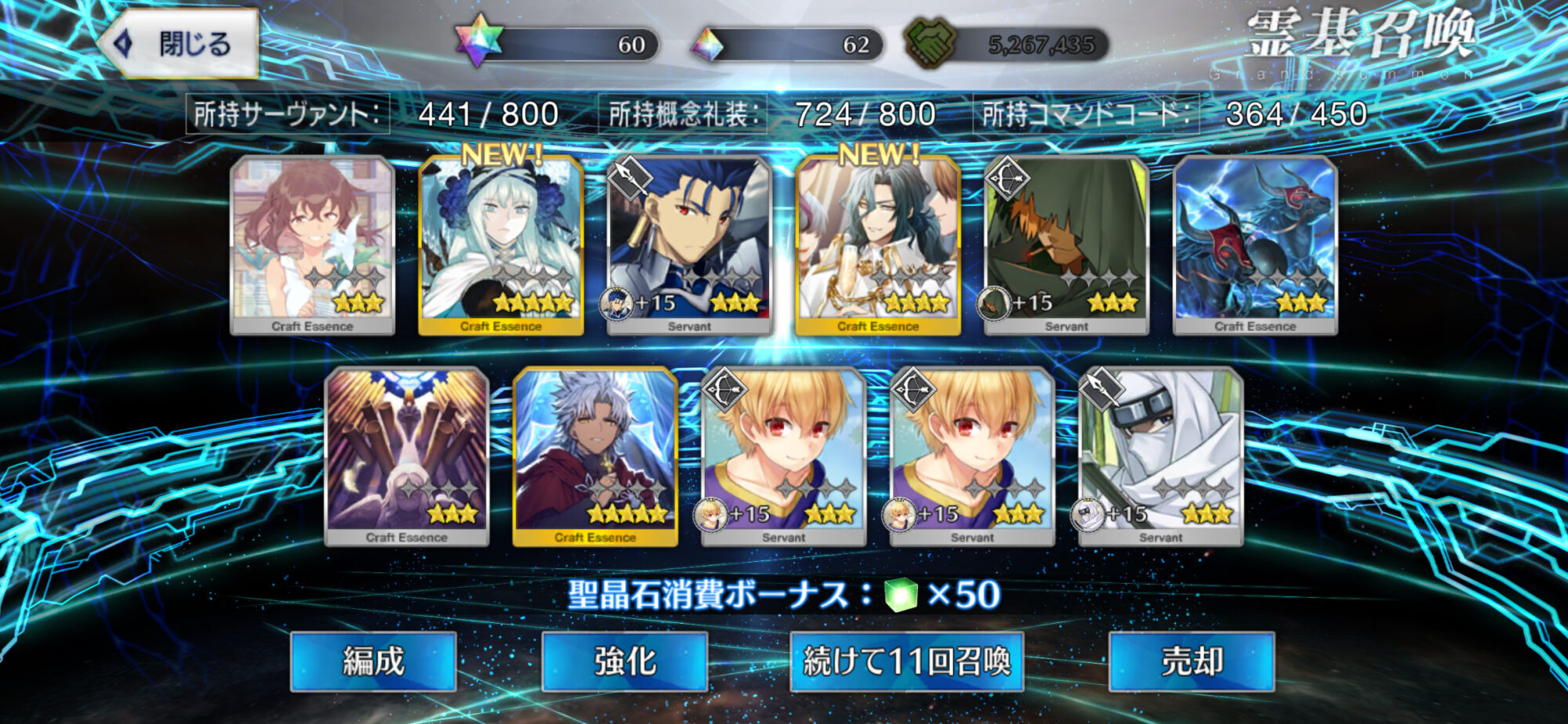The image size is (1568, 724).
Task: Open the 強化 enhancement menu
Action: pyautogui.click(x=625, y=661)
